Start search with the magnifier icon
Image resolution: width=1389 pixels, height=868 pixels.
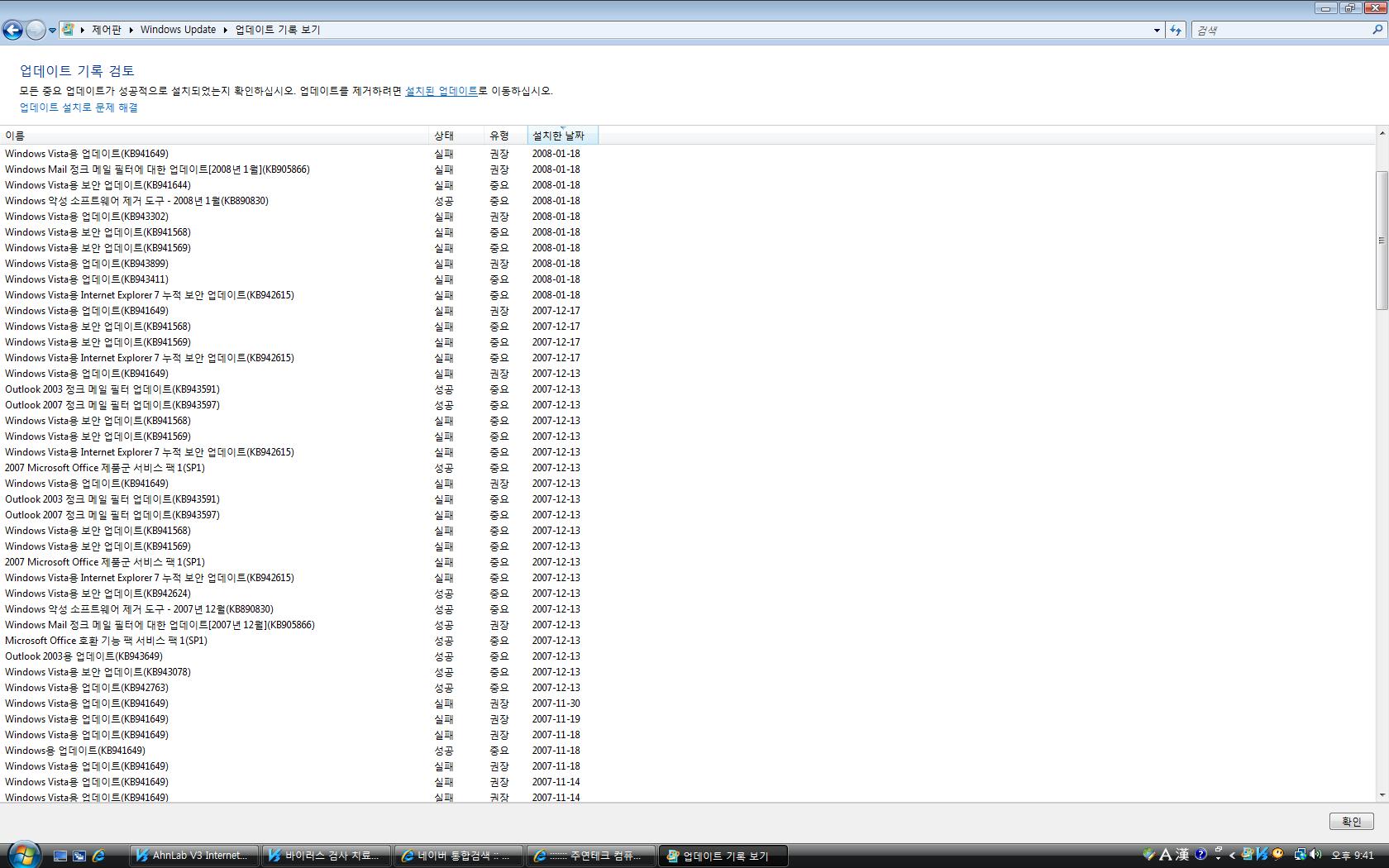(x=1377, y=30)
